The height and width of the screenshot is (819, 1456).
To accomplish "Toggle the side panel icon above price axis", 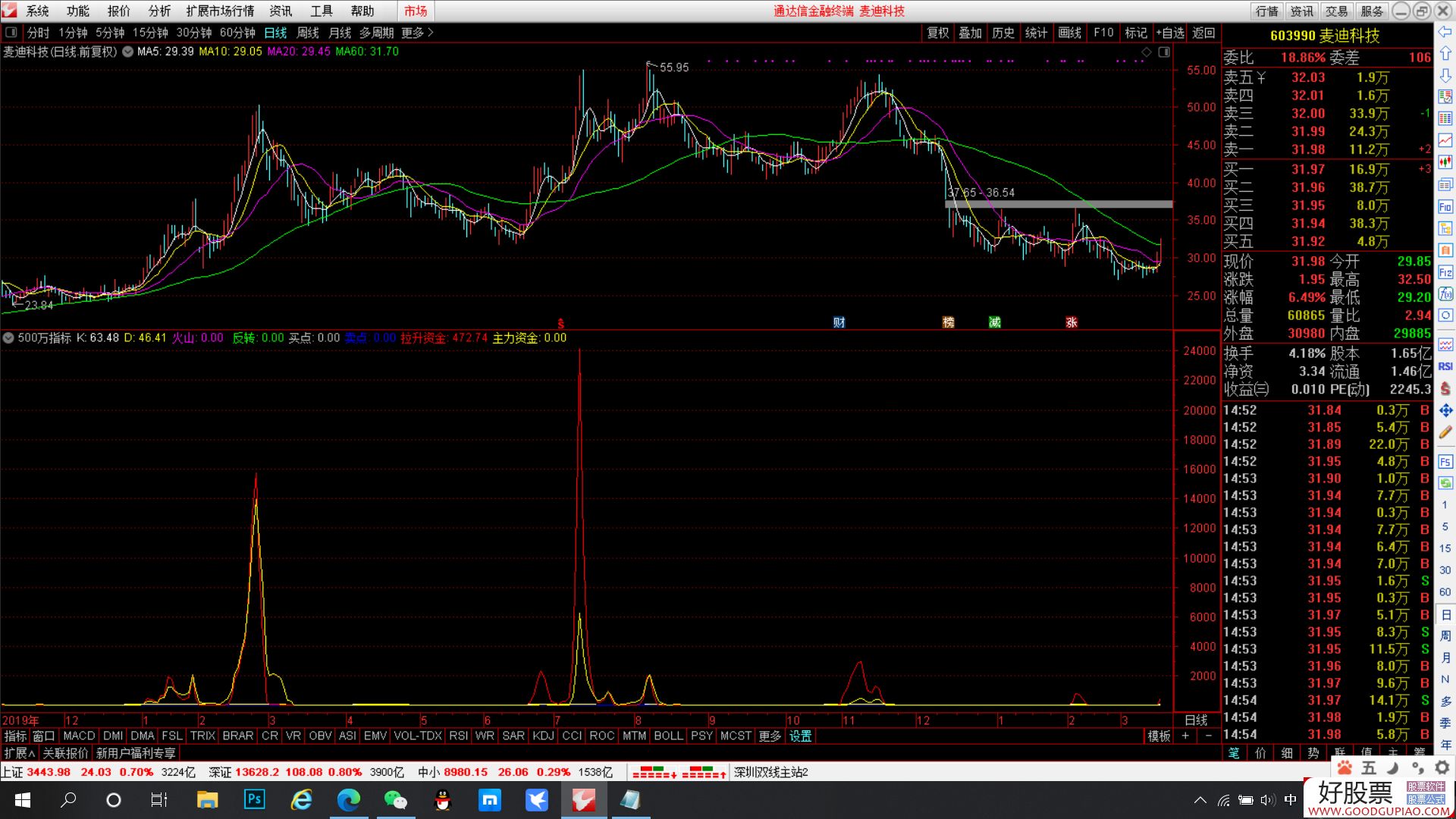I will tap(1164, 52).
